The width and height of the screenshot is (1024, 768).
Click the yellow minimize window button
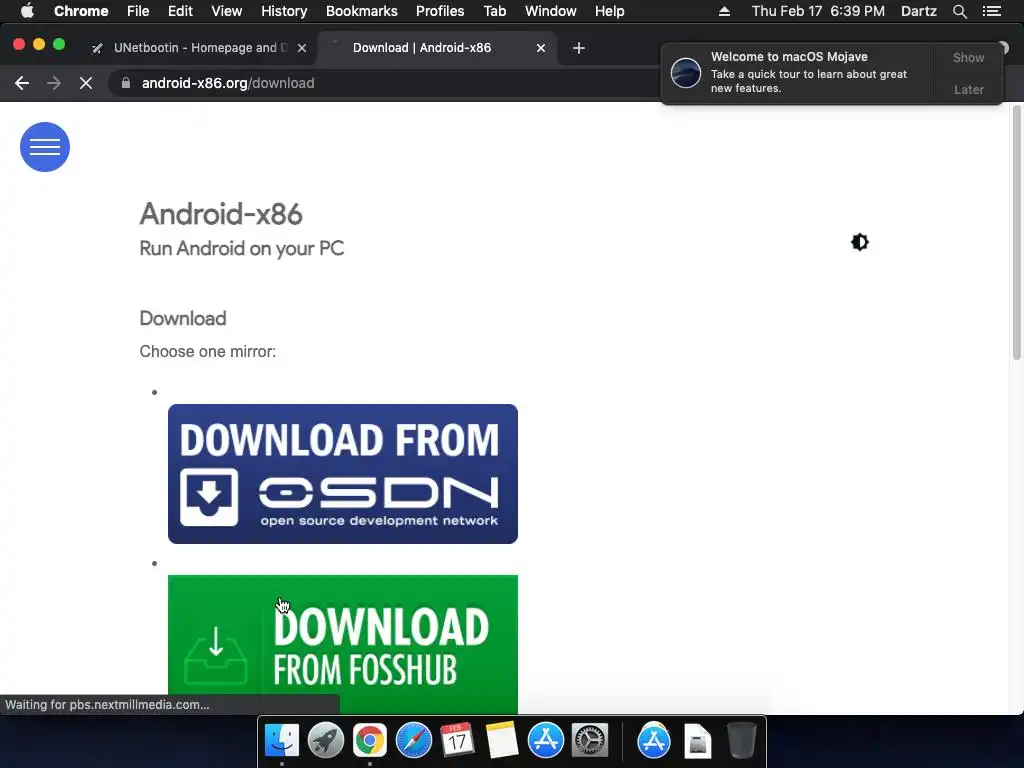39,44
